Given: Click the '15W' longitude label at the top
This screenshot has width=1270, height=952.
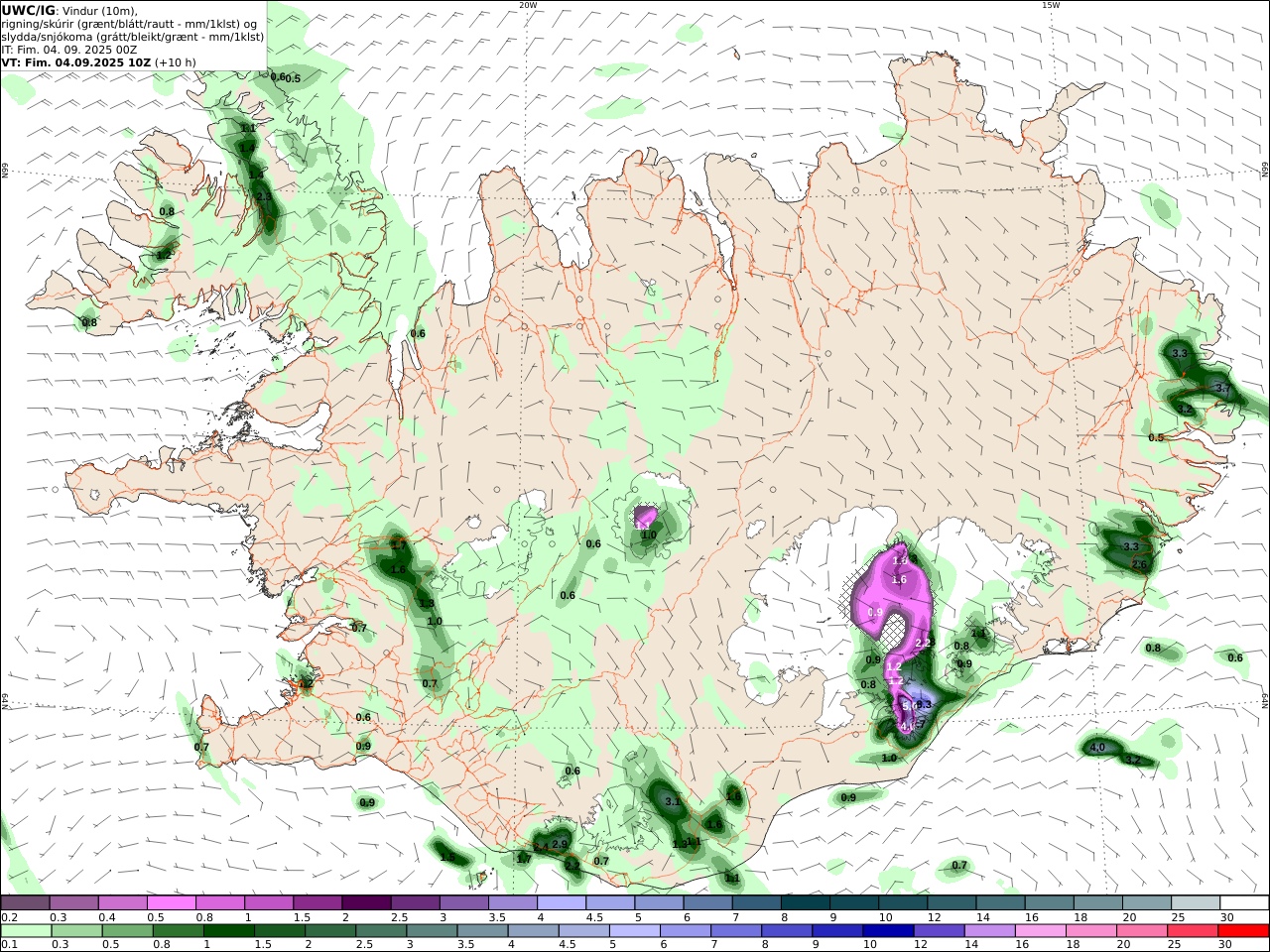Looking at the screenshot, I should [x=1051, y=5].
